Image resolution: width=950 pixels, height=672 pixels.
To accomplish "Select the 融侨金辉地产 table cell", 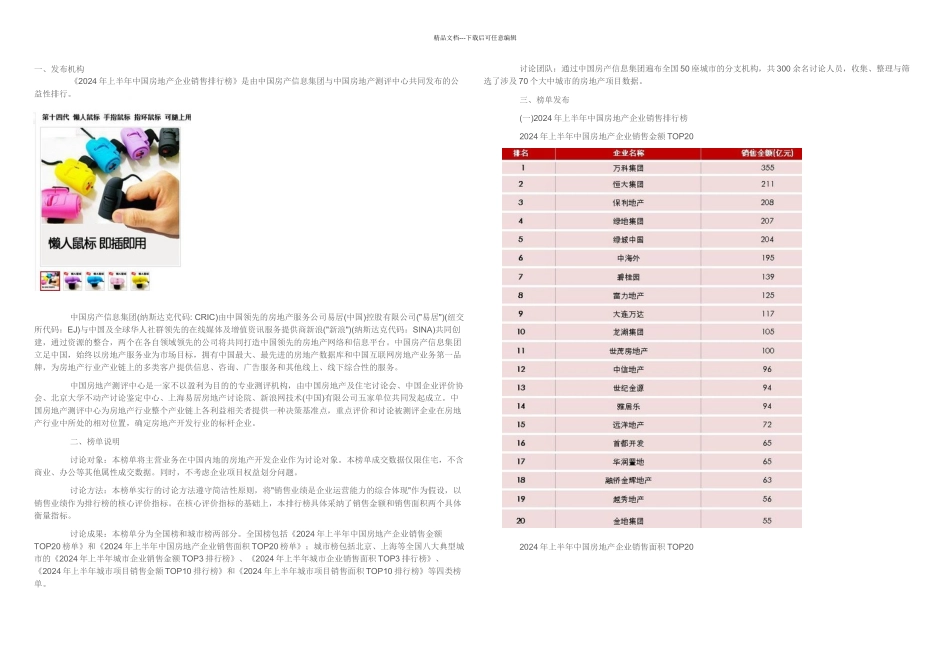I will (628, 480).
